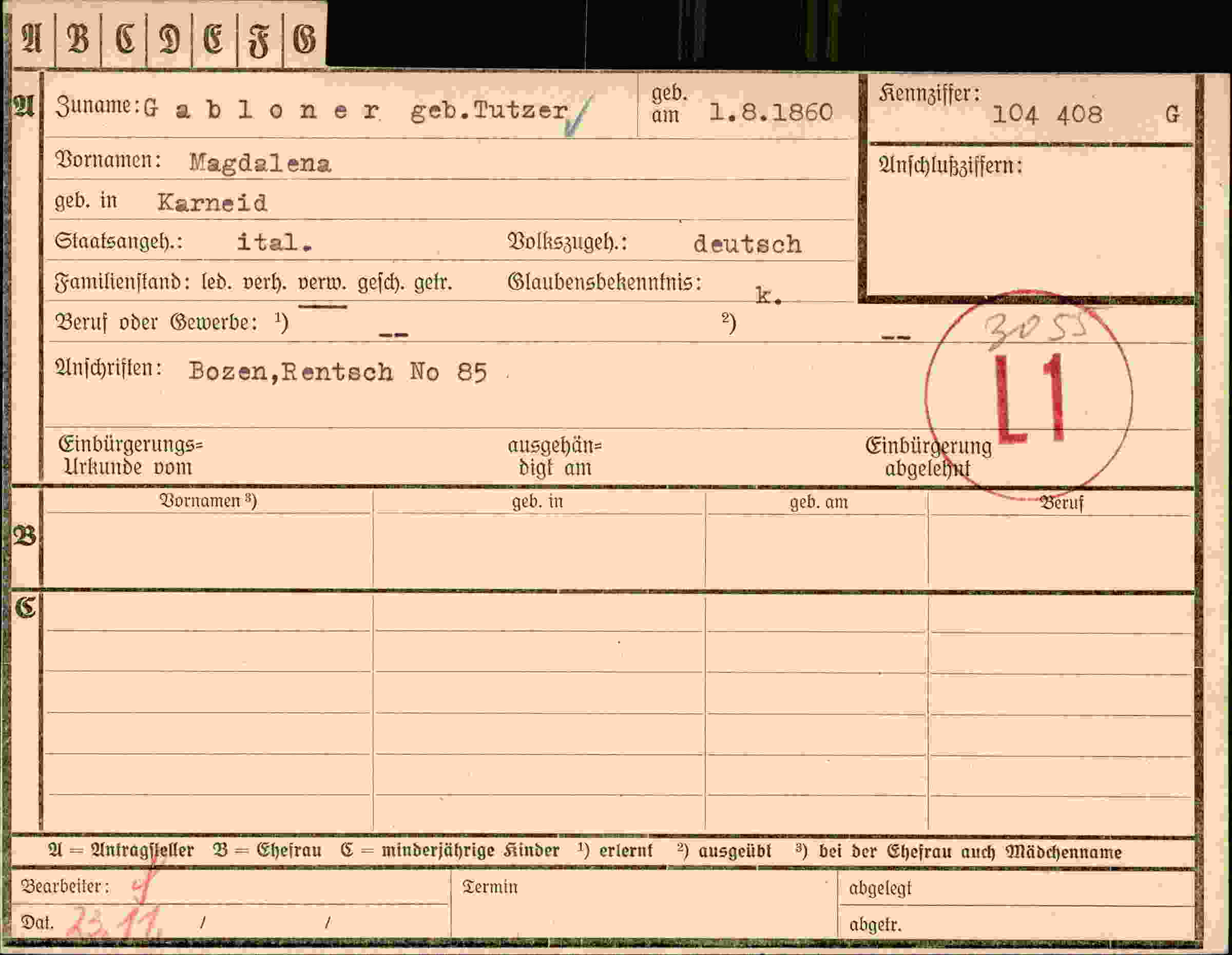Click first name 'Magdalena'
Screen dimensions: 1232x955
[260, 164]
